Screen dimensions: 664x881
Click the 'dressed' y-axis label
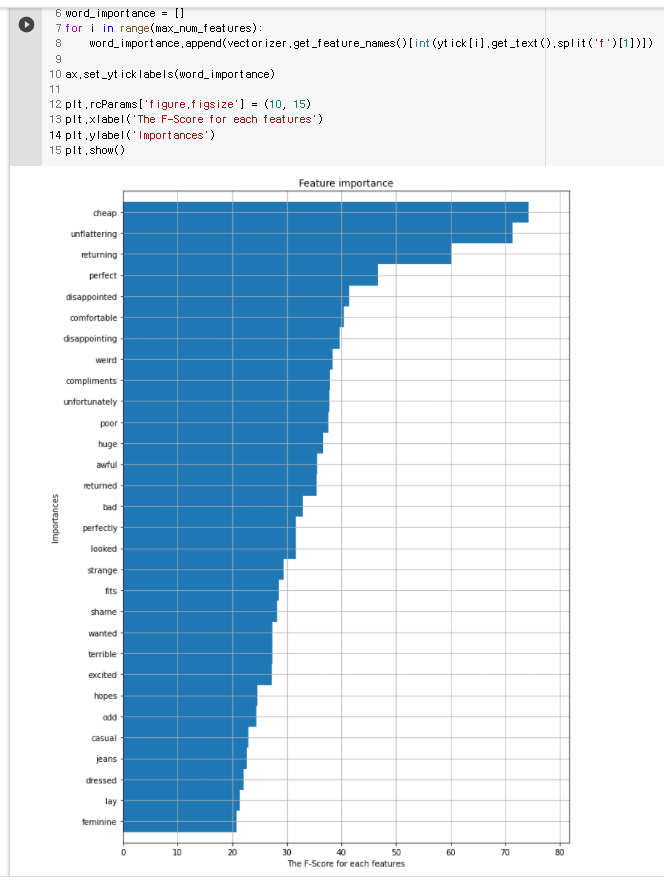click(101, 780)
